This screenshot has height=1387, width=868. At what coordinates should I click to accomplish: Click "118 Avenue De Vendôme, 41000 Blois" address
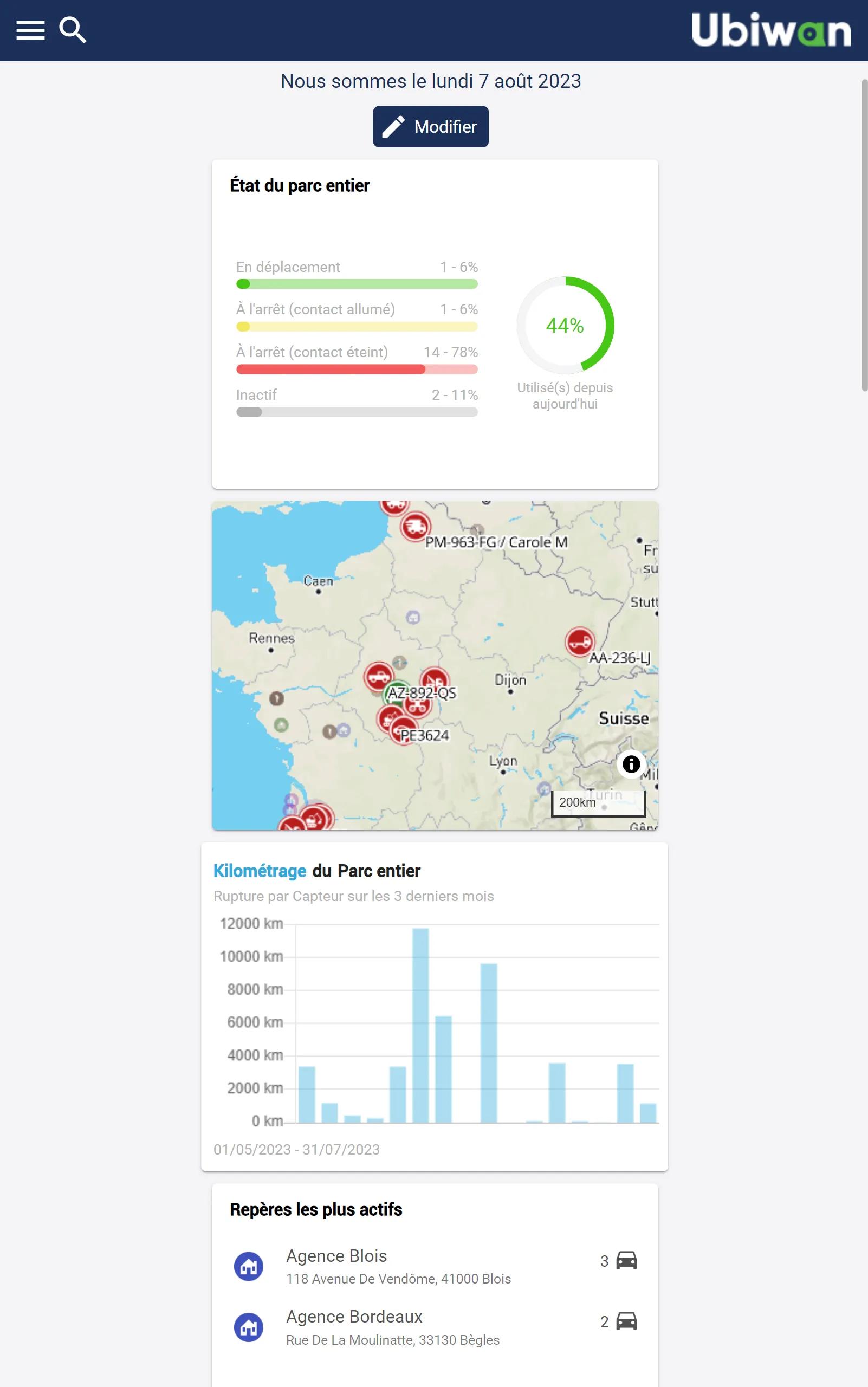(x=398, y=1279)
